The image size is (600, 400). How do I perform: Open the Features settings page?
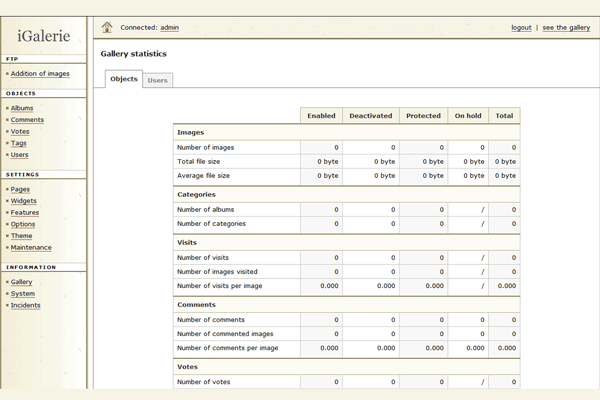[25, 212]
